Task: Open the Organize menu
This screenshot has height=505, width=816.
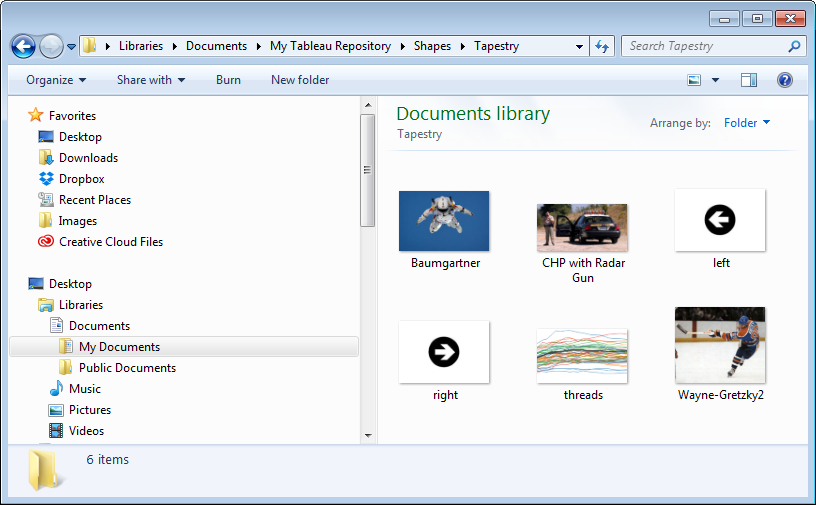Action: (56, 80)
